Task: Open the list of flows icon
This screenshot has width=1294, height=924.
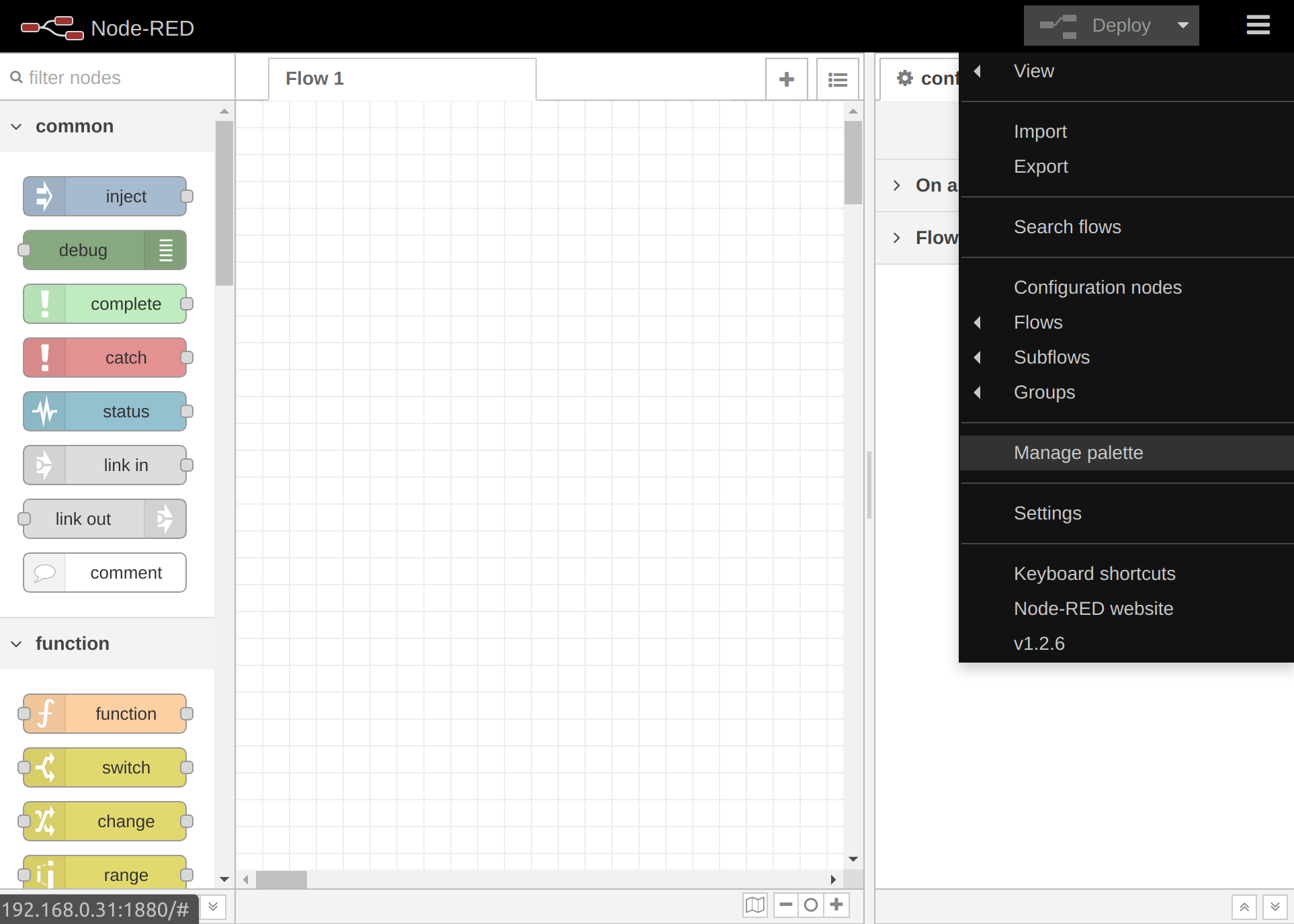Action: tap(838, 79)
